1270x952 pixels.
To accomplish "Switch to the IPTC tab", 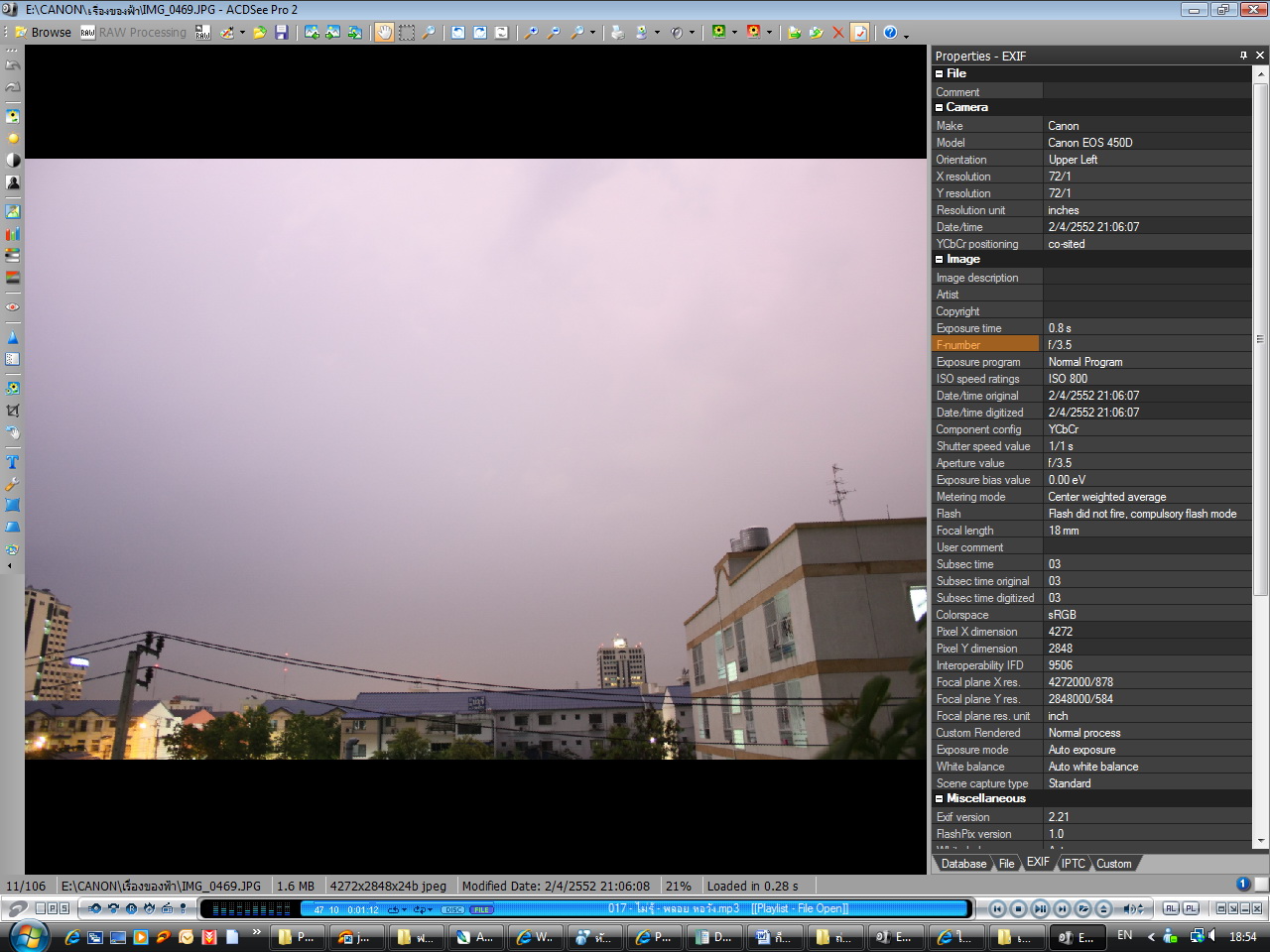I will [1073, 864].
